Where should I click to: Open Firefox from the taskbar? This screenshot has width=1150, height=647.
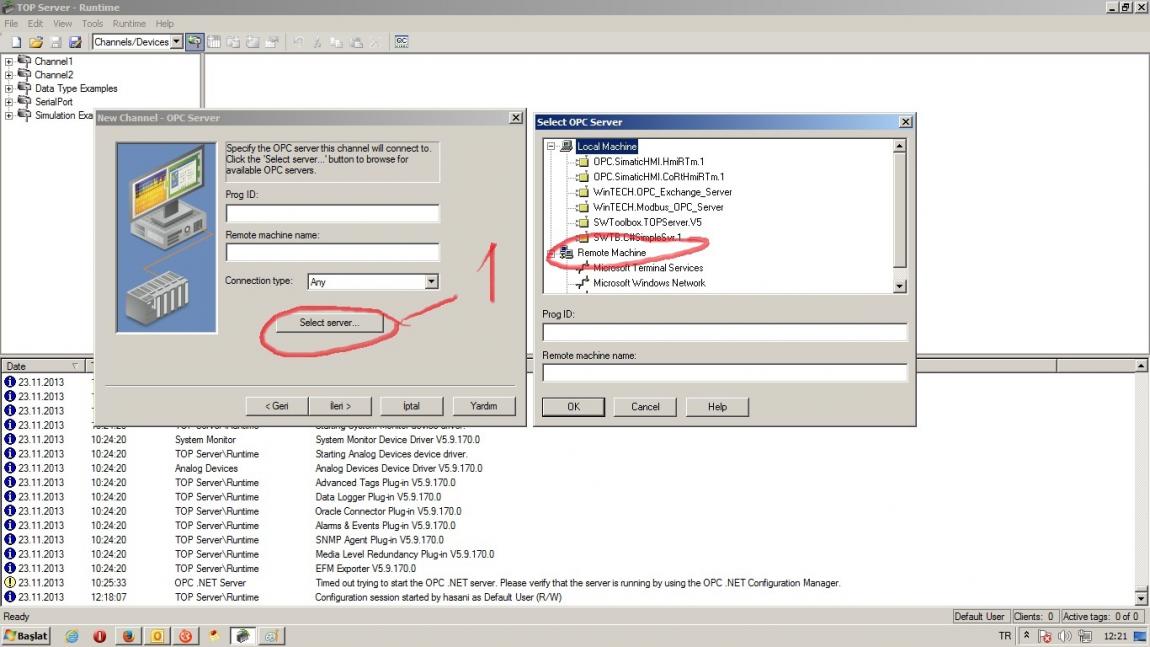[x=128, y=636]
